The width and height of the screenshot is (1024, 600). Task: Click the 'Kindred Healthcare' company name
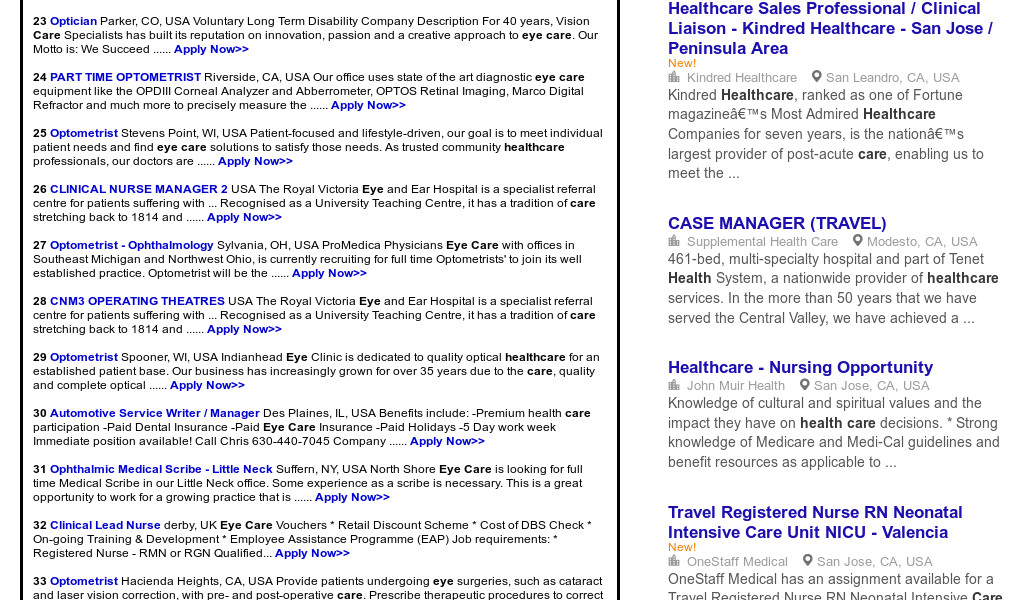click(742, 78)
